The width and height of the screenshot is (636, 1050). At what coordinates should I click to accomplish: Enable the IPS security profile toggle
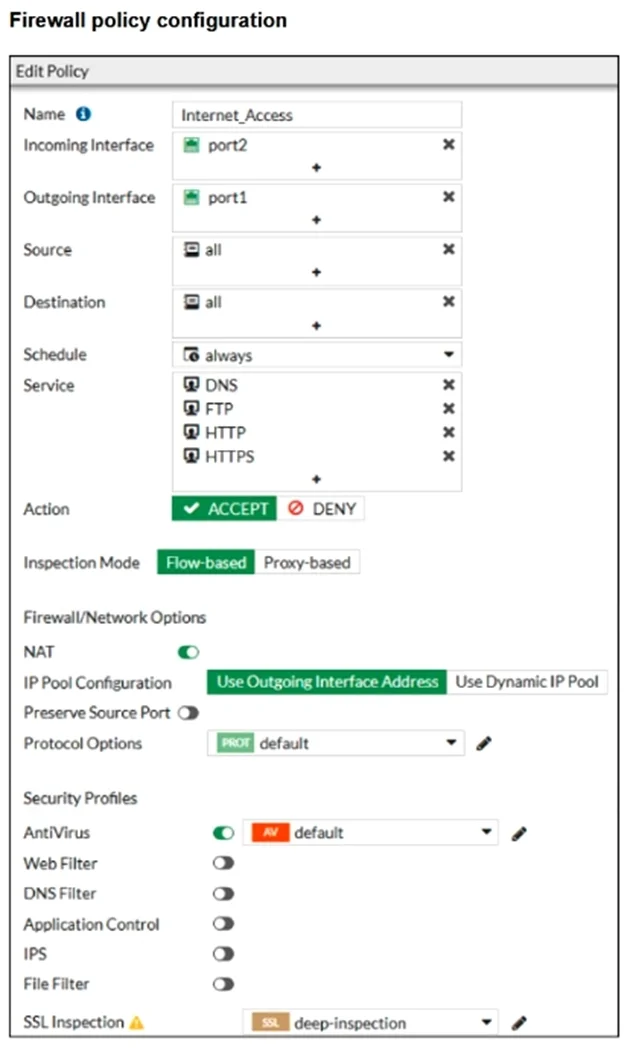click(224, 954)
